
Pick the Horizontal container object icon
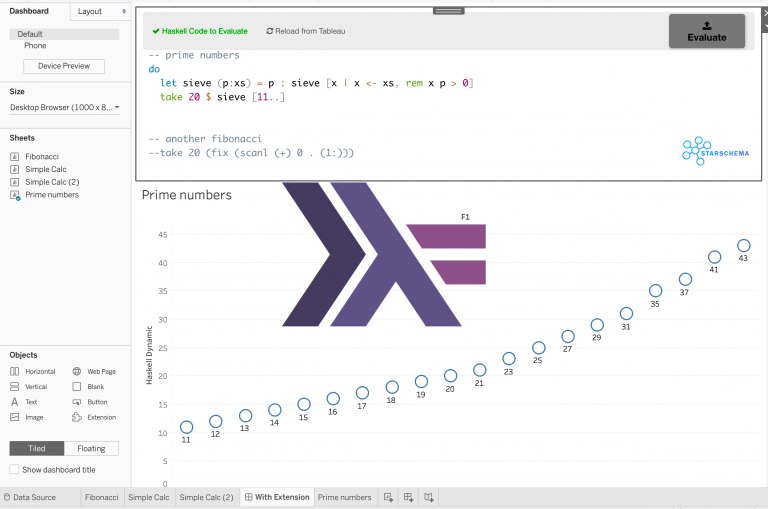(x=15, y=371)
